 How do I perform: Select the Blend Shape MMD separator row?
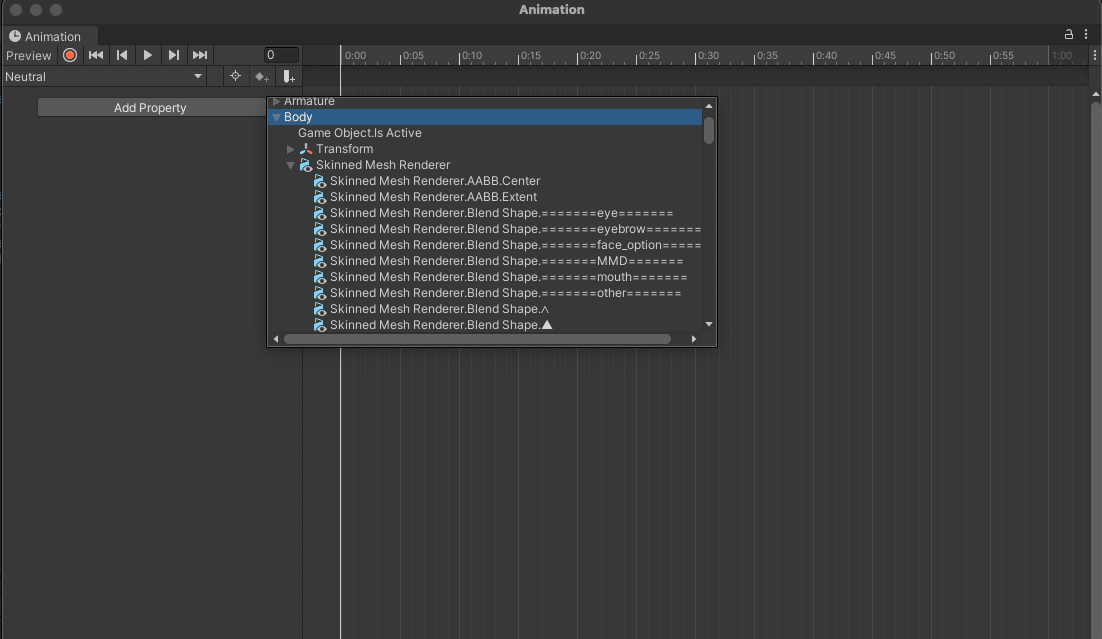507,261
